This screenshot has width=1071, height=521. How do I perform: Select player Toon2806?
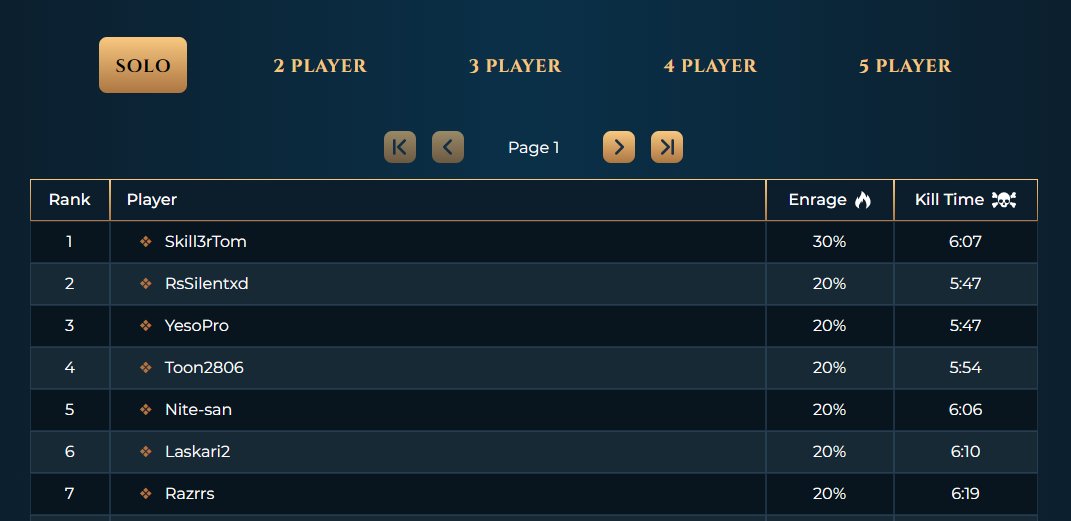tap(204, 367)
